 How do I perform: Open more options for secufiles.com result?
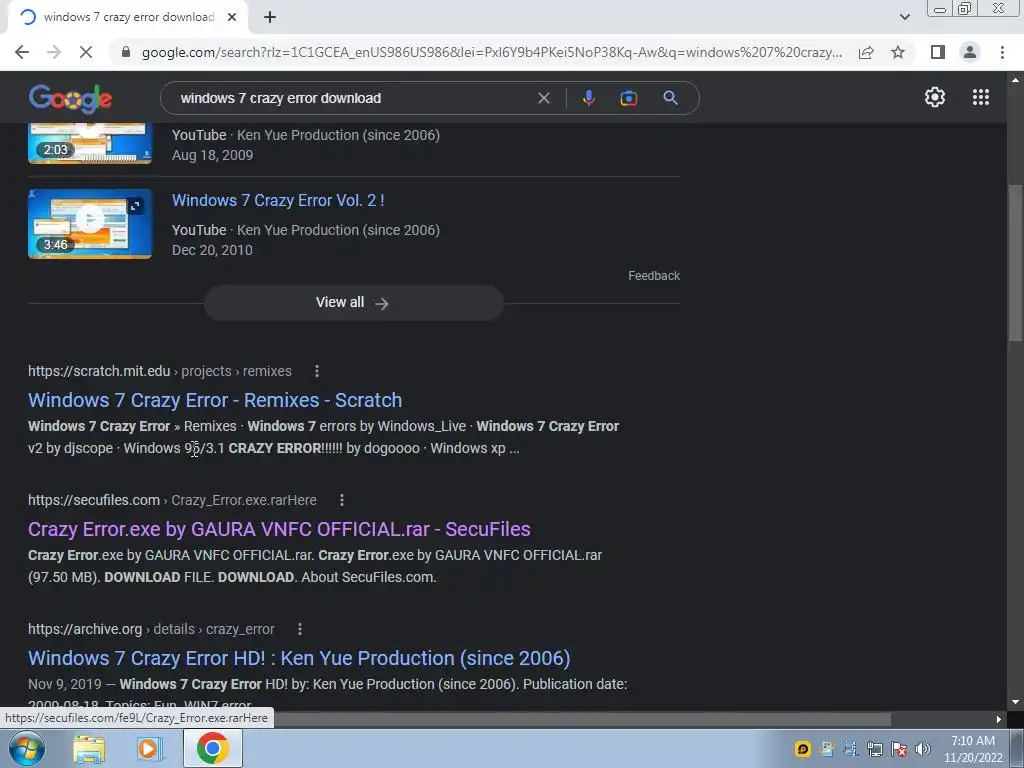click(x=342, y=500)
